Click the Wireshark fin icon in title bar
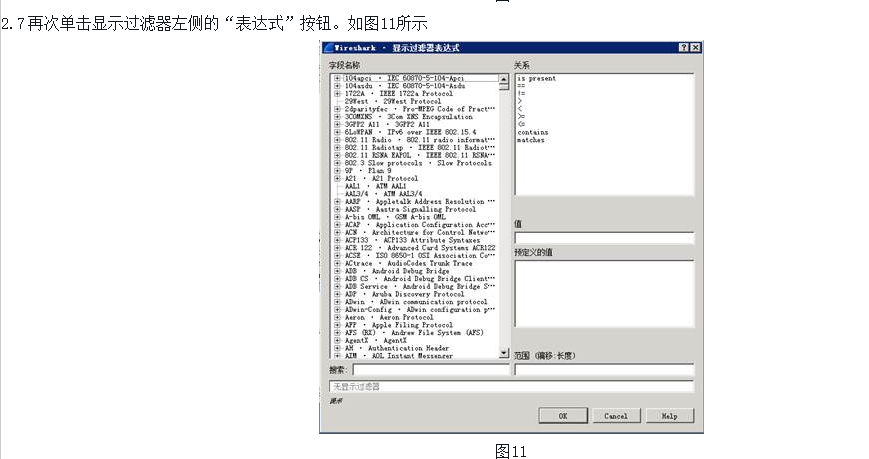 [328, 48]
